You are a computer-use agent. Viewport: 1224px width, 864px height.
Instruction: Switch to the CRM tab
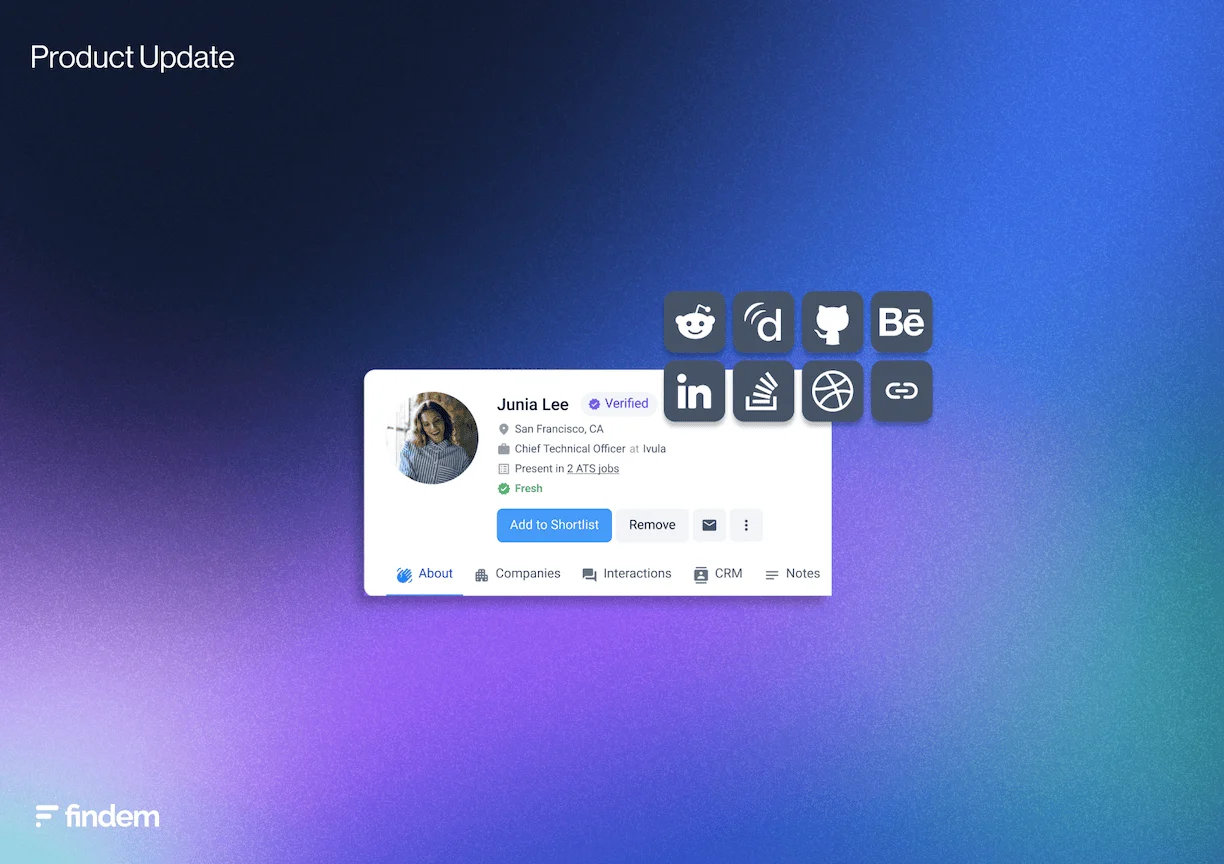pos(718,574)
